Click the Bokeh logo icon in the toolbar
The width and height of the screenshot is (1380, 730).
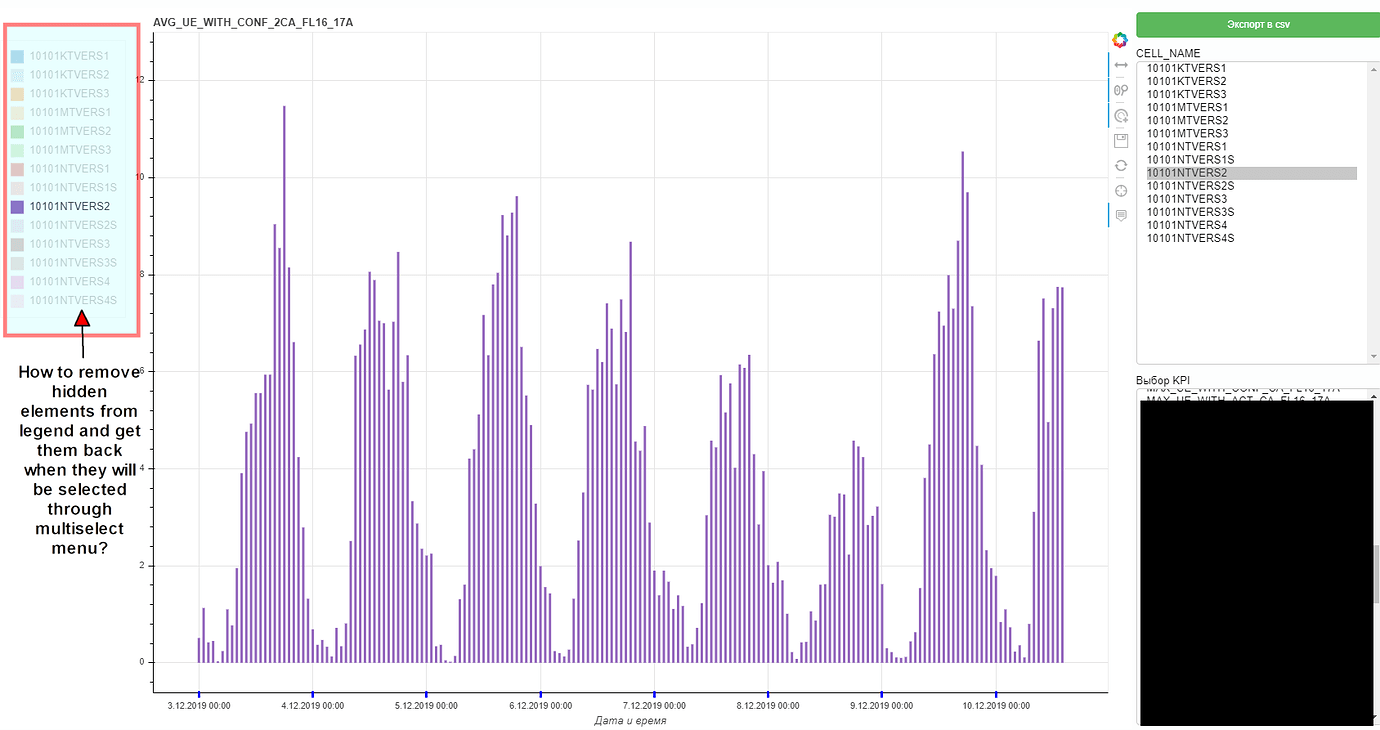pyautogui.click(x=1120, y=40)
